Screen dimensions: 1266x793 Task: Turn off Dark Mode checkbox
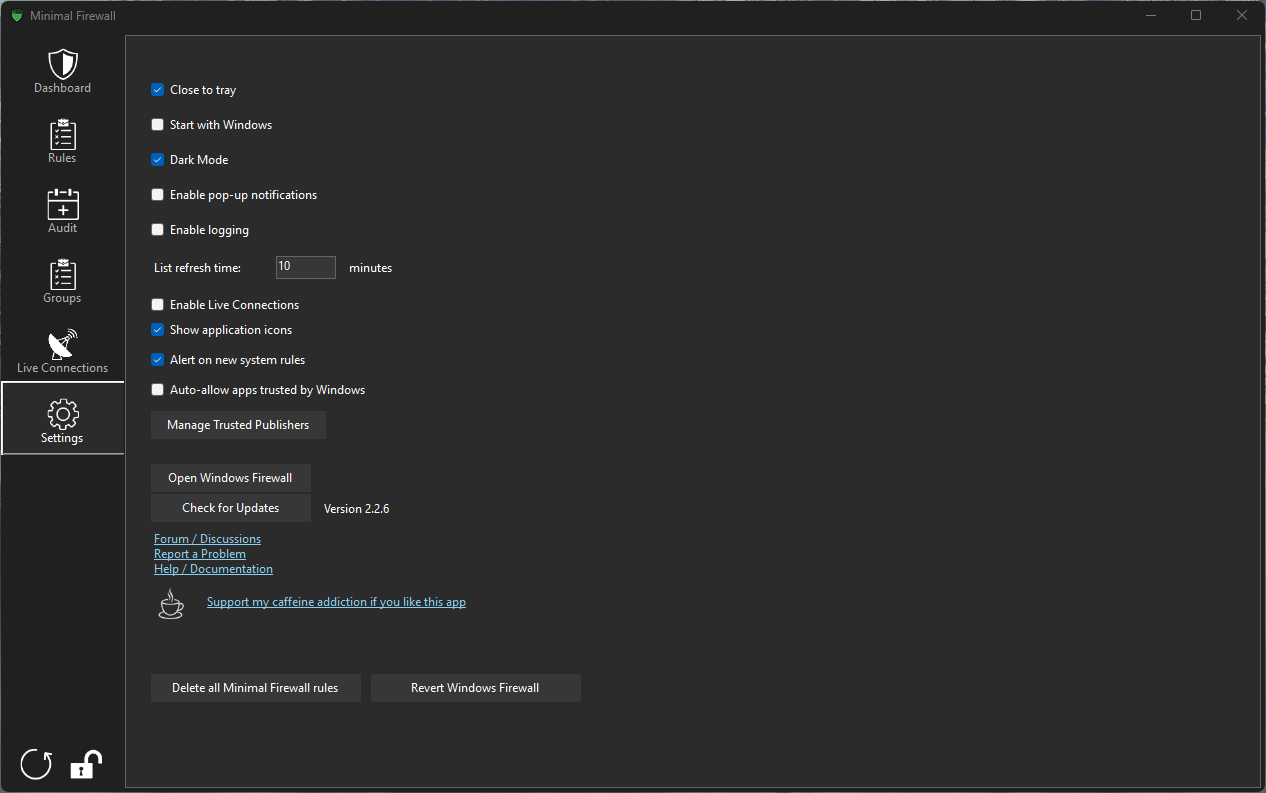(158, 160)
